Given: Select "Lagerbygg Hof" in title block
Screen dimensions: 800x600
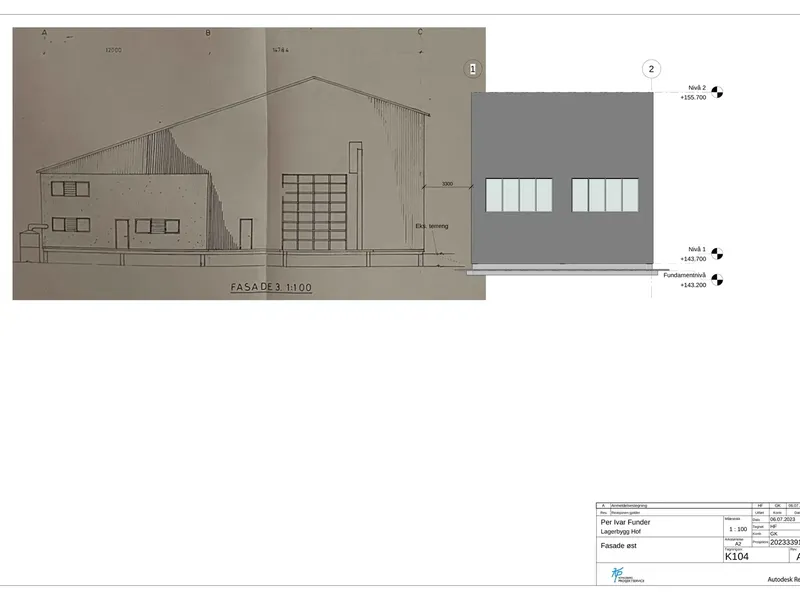Looking at the screenshot, I should click(620, 532).
